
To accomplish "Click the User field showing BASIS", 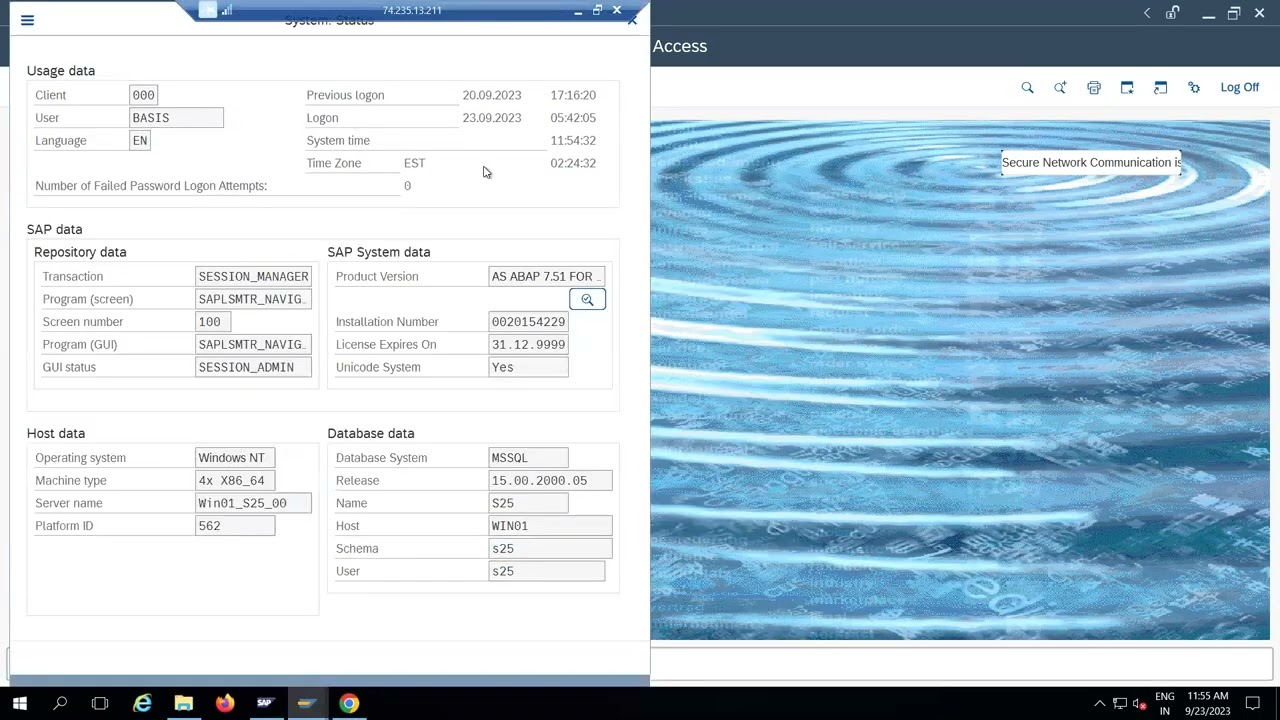I will coord(176,118).
